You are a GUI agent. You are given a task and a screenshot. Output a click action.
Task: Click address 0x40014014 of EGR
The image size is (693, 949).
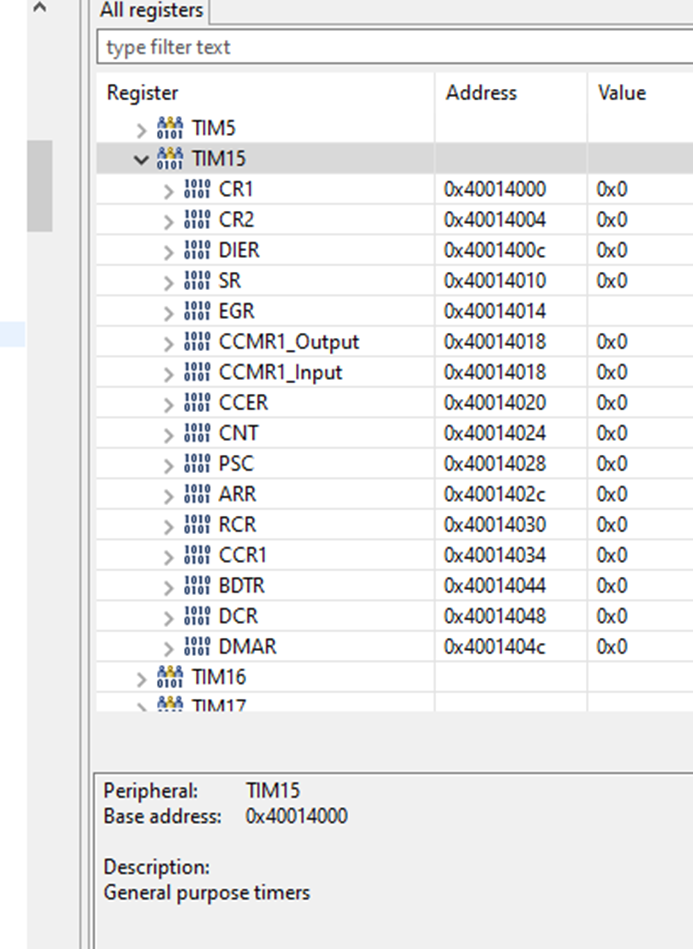(494, 310)
